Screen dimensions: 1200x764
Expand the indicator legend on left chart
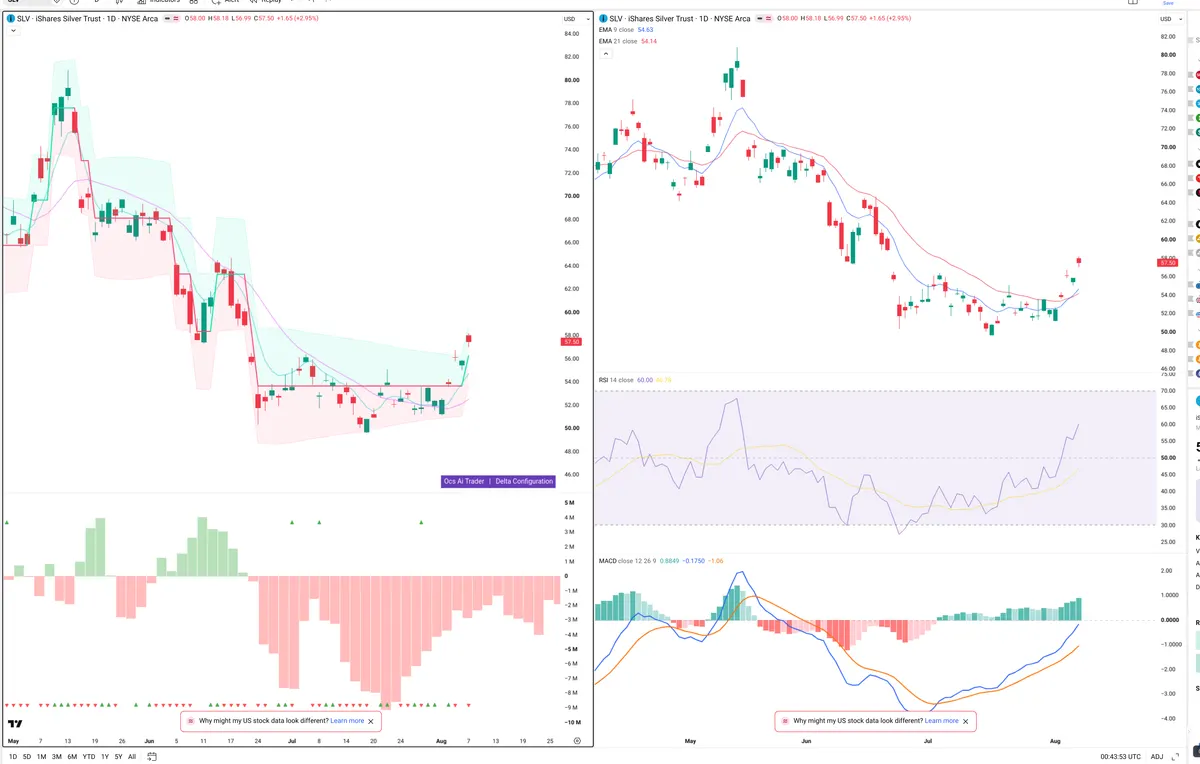coord(13,31)
